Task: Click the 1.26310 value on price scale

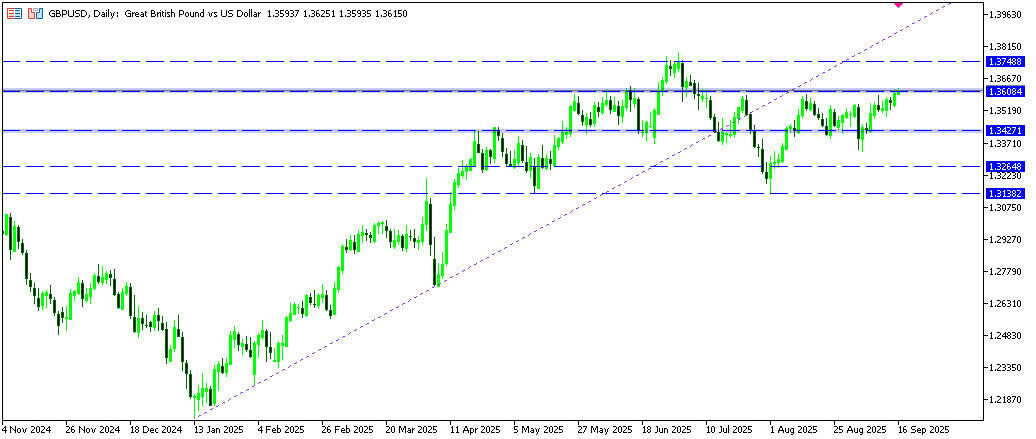Action: point(1005,303)
